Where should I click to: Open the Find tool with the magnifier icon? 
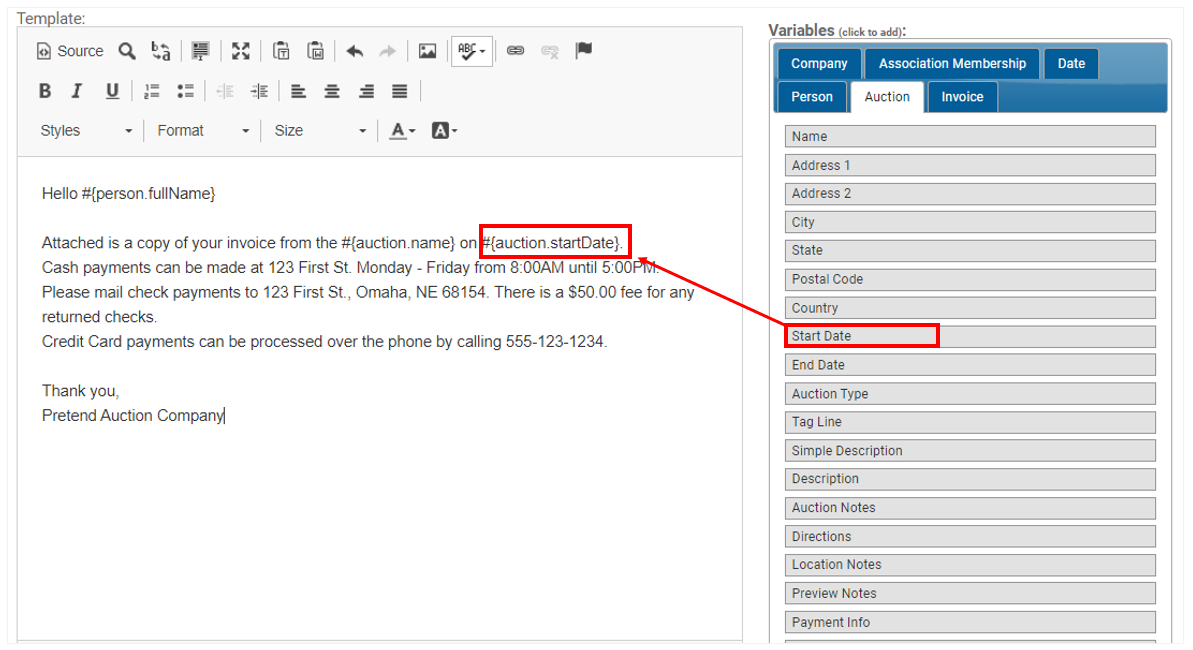pyautogui.click(x=127, y=50)
